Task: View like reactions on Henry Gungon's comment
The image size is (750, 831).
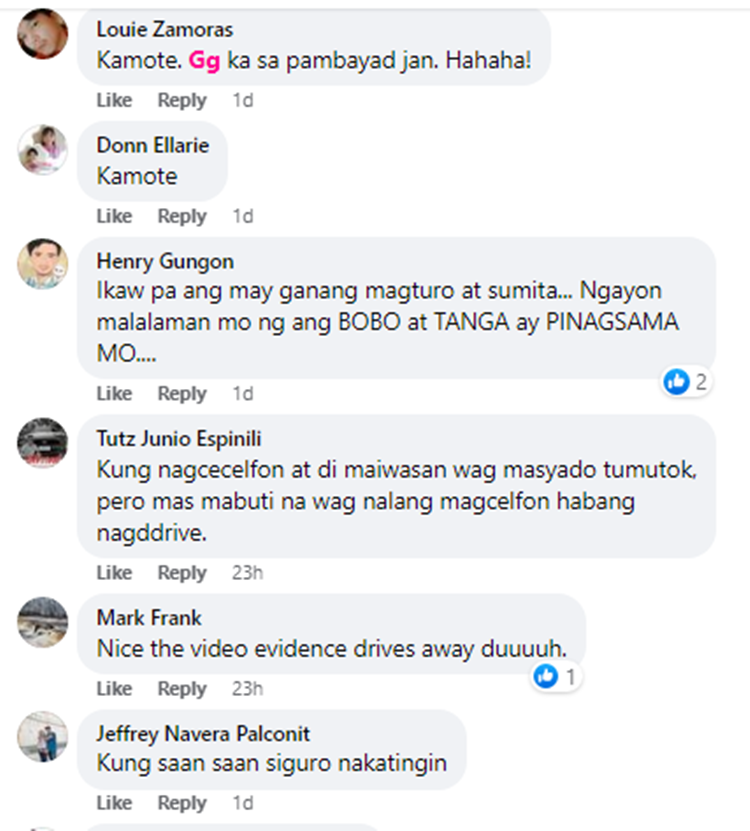Action: [x=686, y=382]
